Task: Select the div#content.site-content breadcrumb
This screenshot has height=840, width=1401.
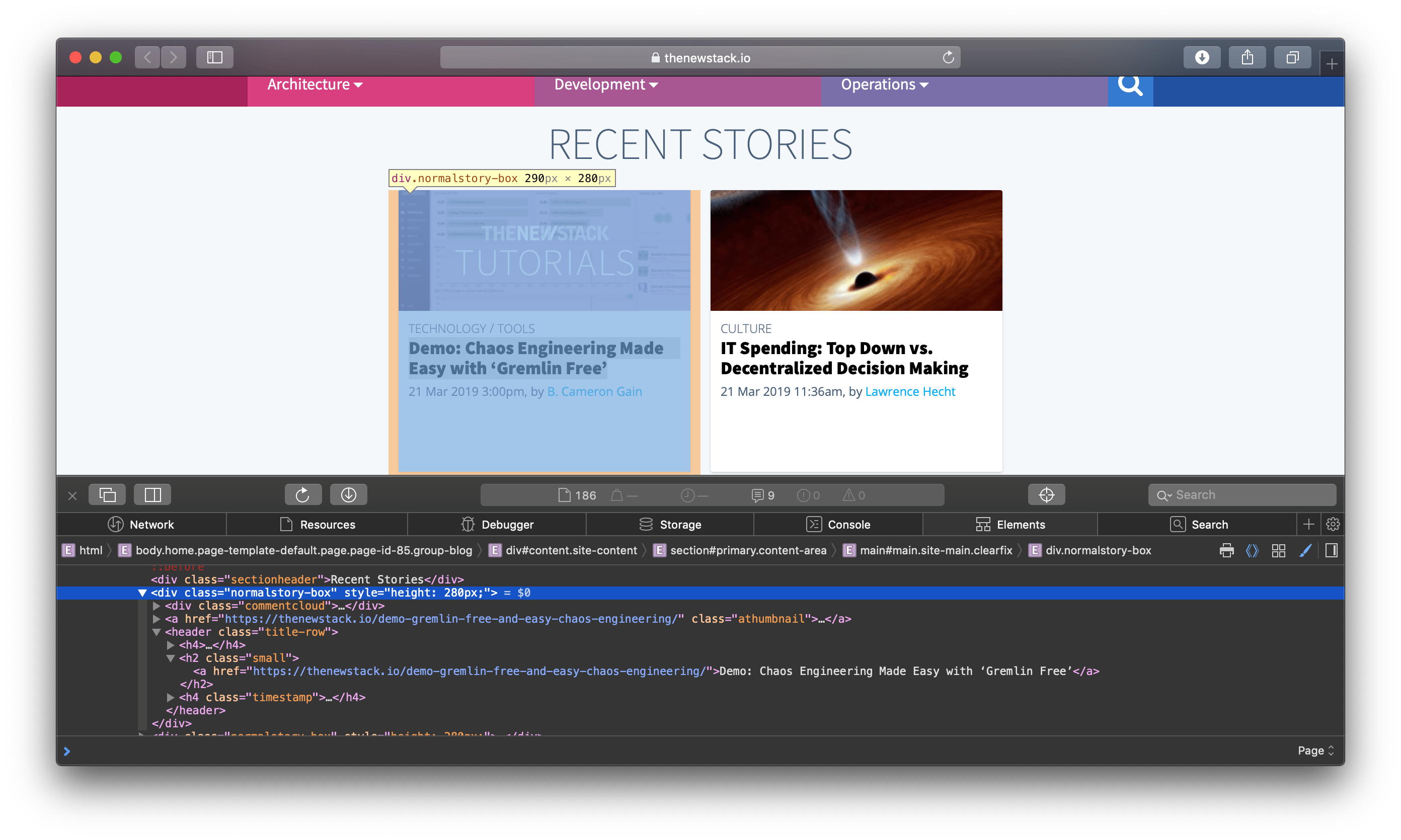Action: 563,550
